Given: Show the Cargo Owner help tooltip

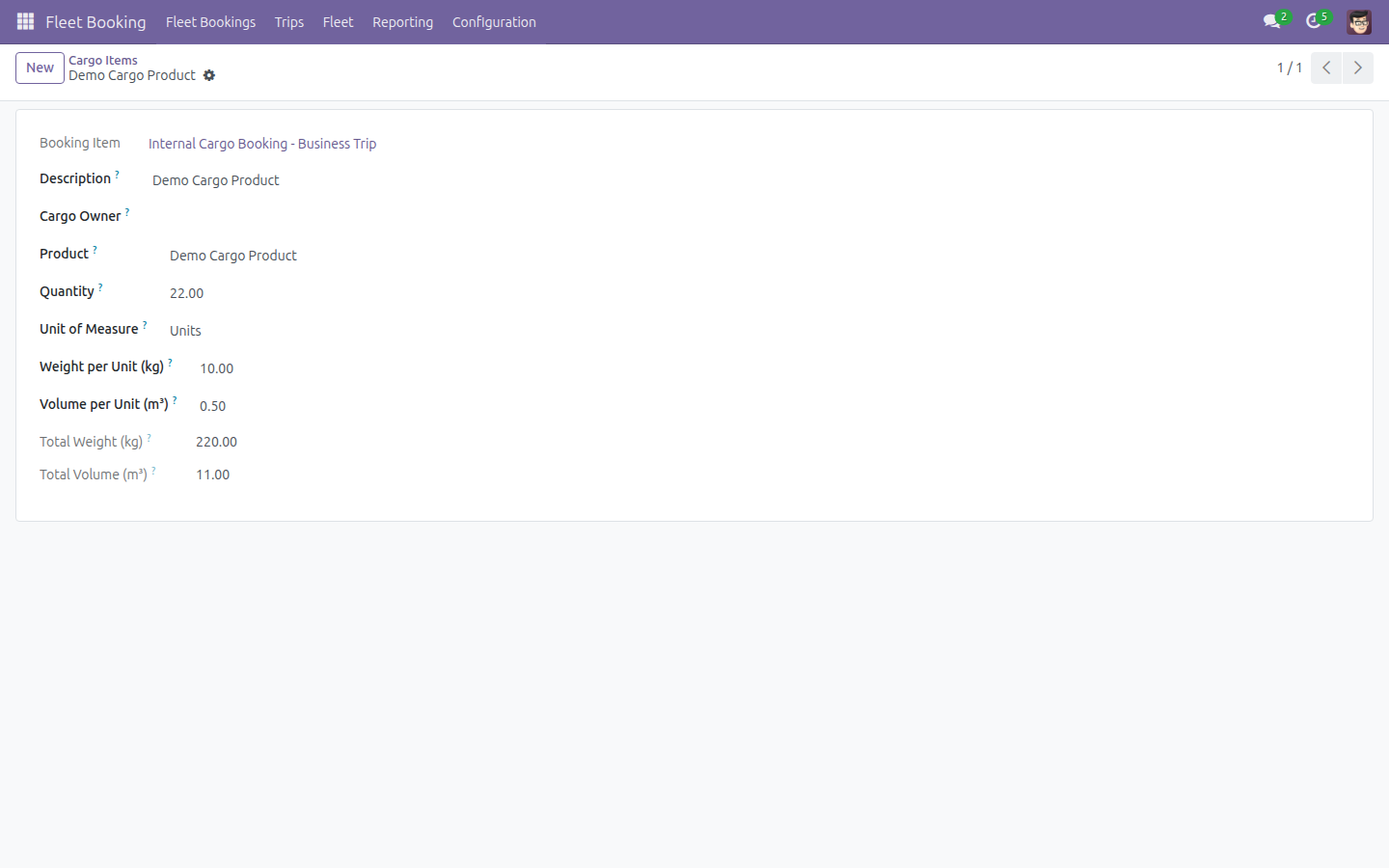Looking at the screenshot, I should coord(127,211).
